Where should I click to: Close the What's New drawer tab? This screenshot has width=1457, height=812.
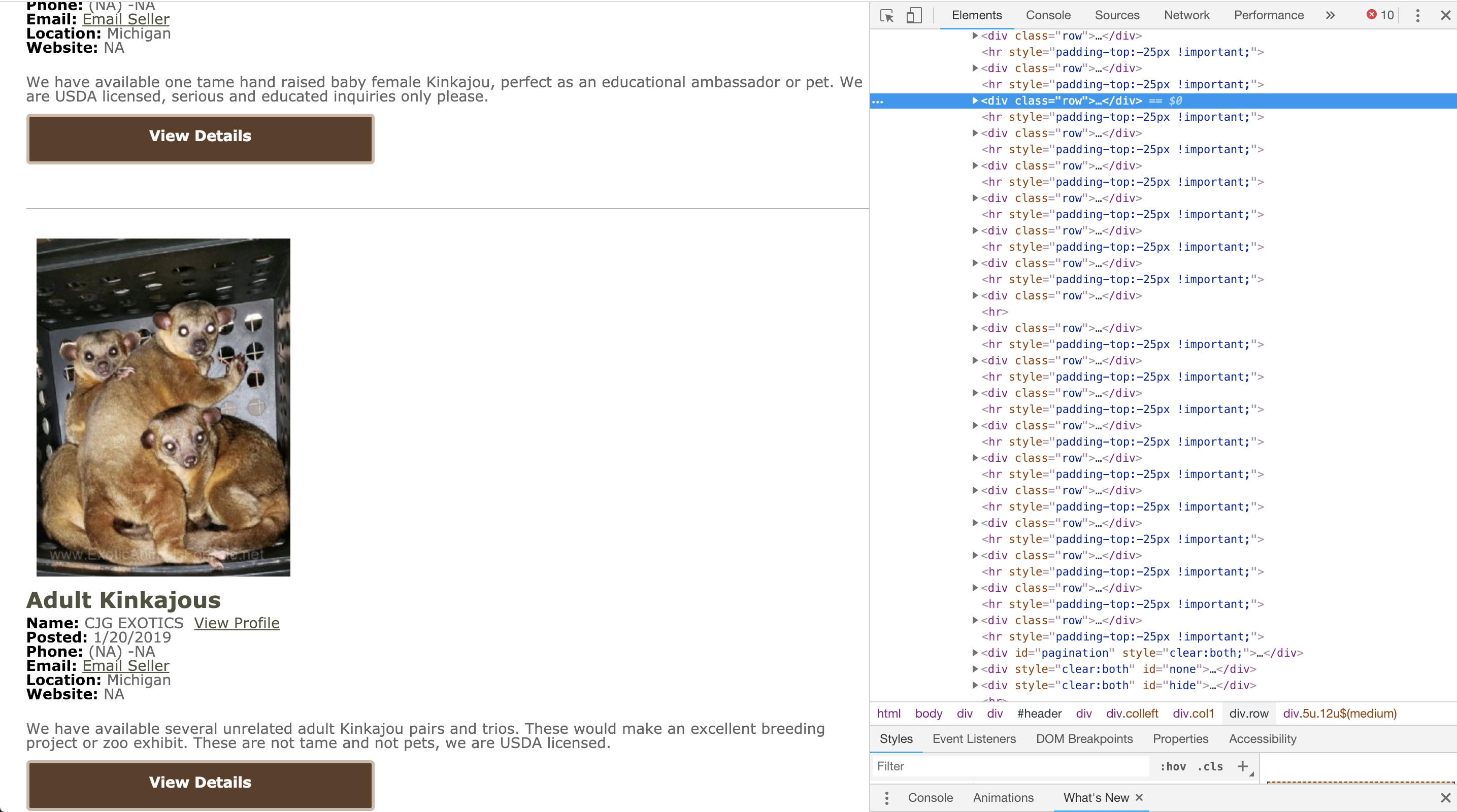pos(1139,797)
